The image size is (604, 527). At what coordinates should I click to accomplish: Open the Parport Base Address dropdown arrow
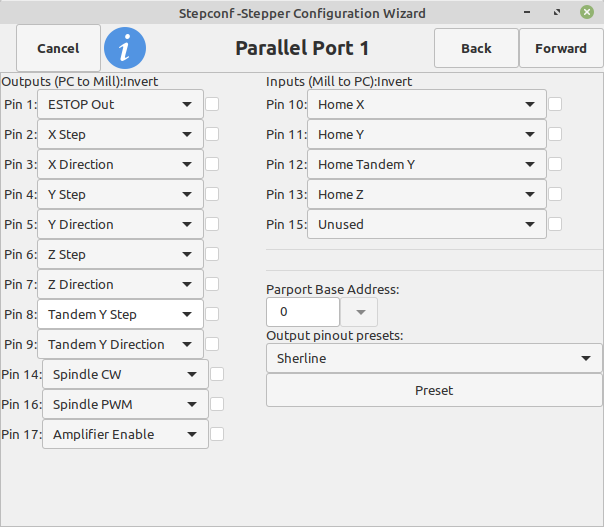[359, 312]
